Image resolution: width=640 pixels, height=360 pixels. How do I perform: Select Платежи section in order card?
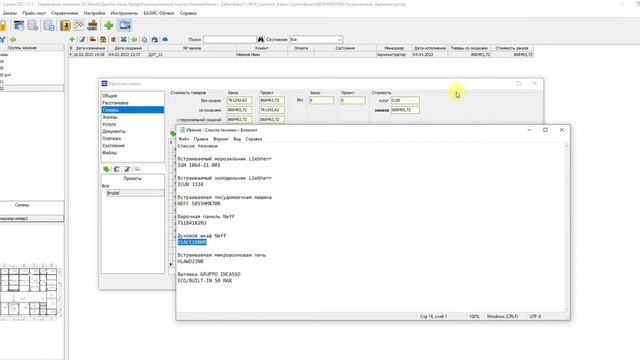133,138
